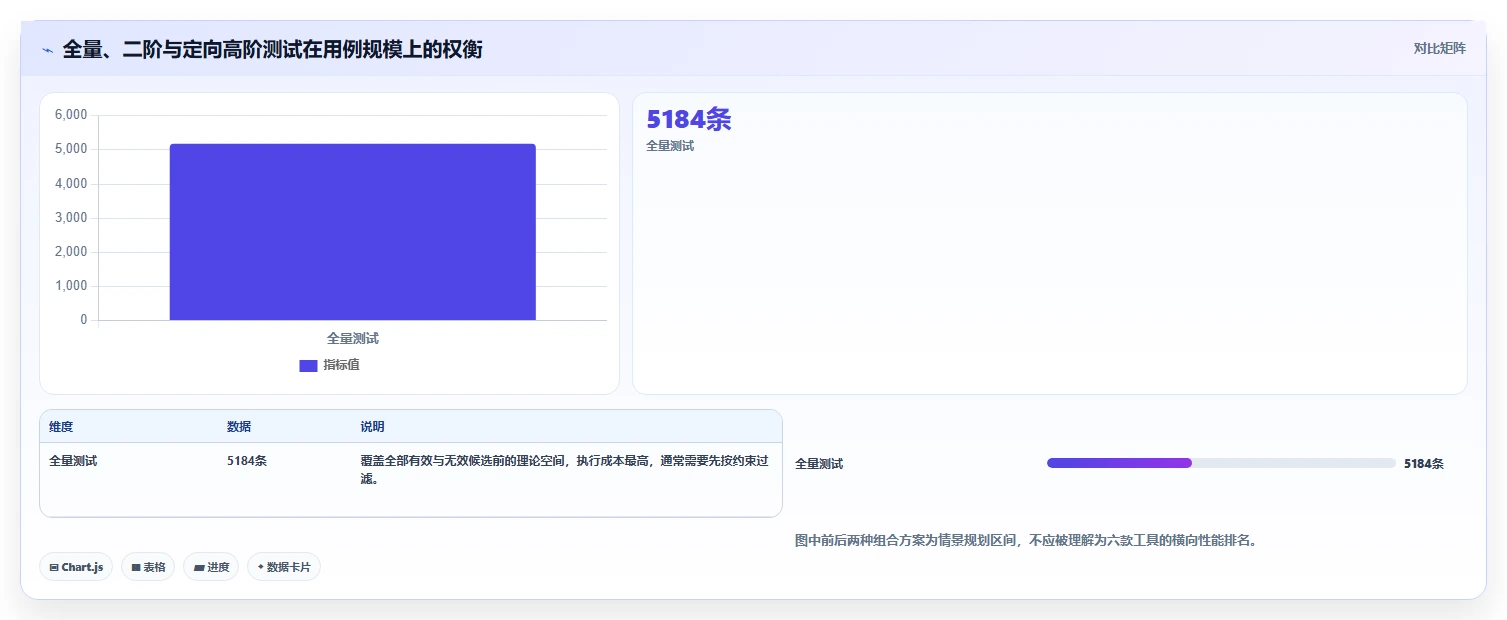Click the 全量测试 label beside progress bar
1507x620 pixels.
819,464
